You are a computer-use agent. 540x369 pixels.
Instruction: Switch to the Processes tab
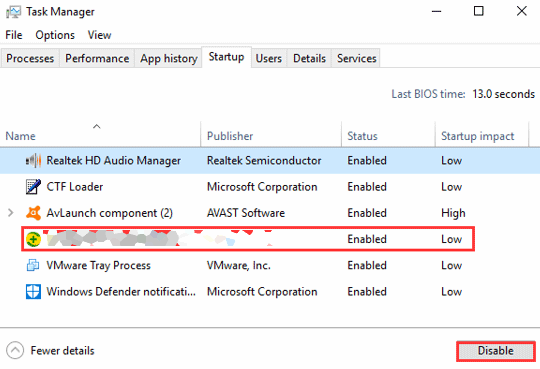[30, 58]
